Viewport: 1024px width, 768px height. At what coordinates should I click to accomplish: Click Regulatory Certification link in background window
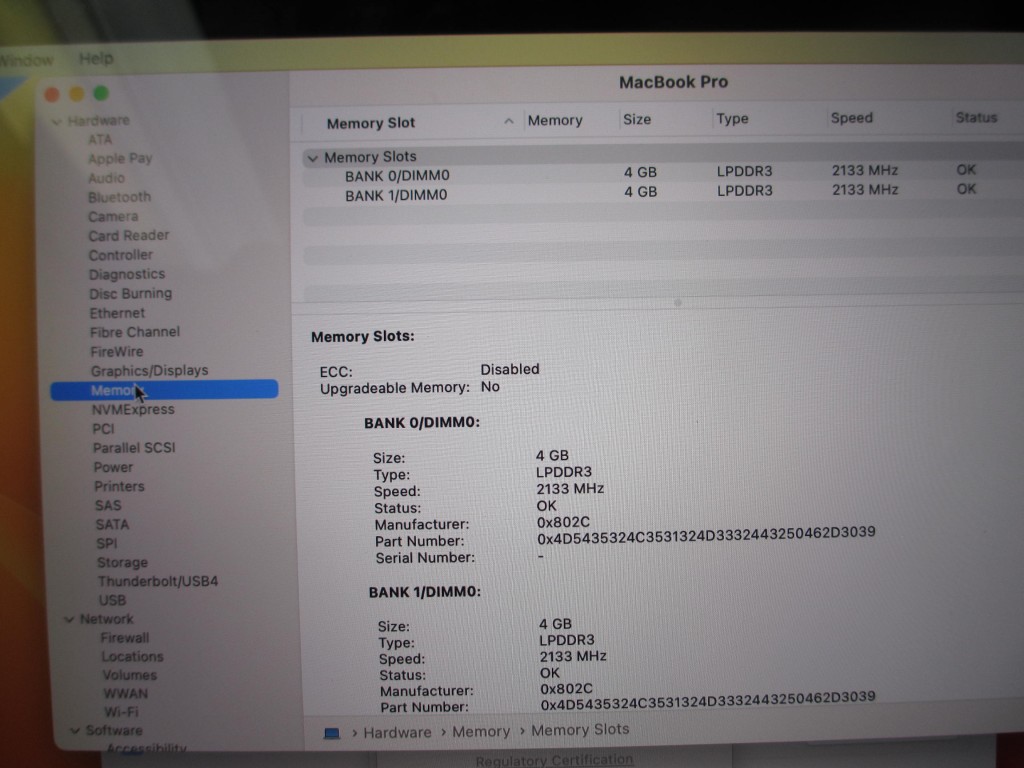(554, 760)
